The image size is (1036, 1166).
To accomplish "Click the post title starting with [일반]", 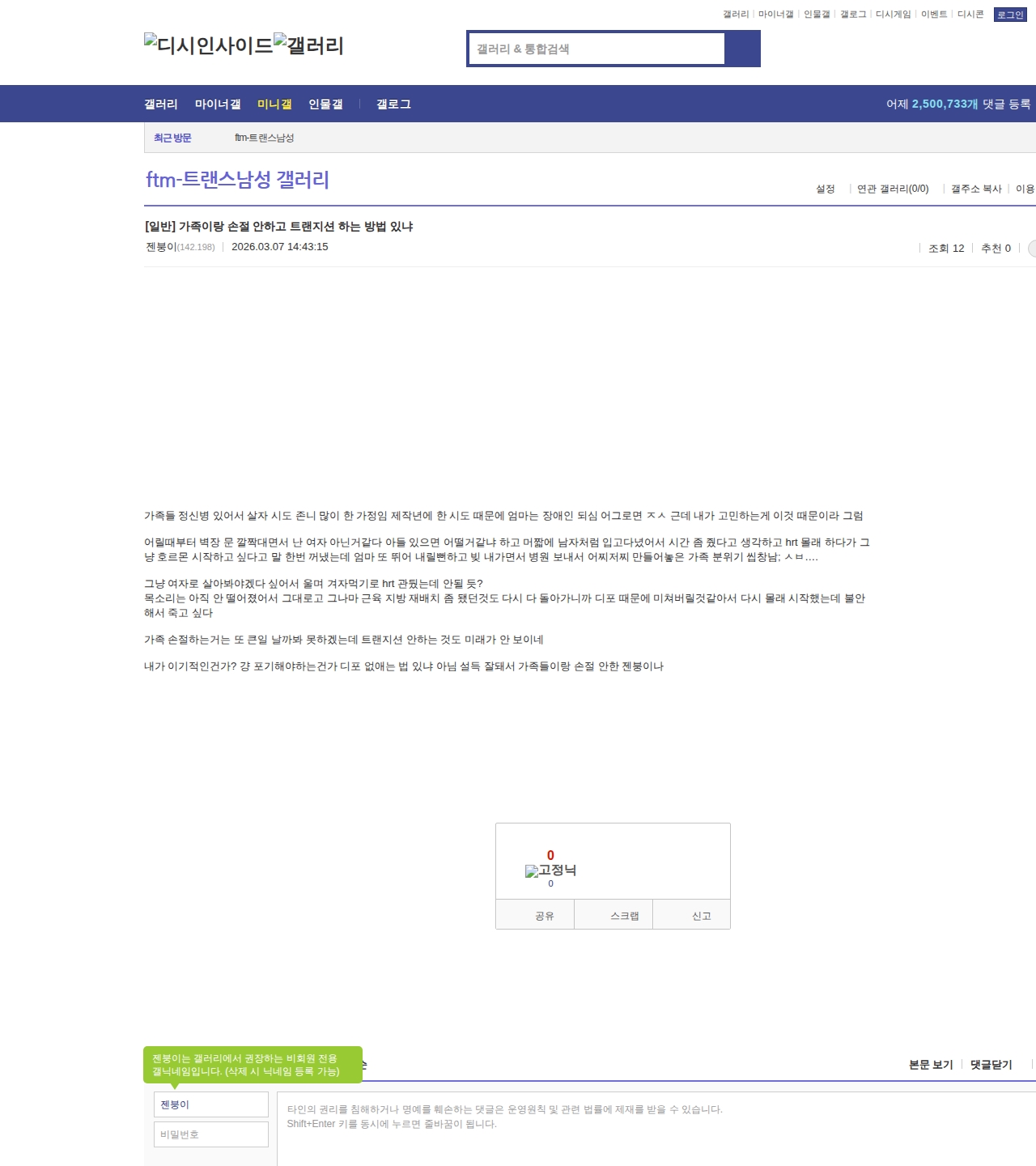I will [x=278, y=226].
